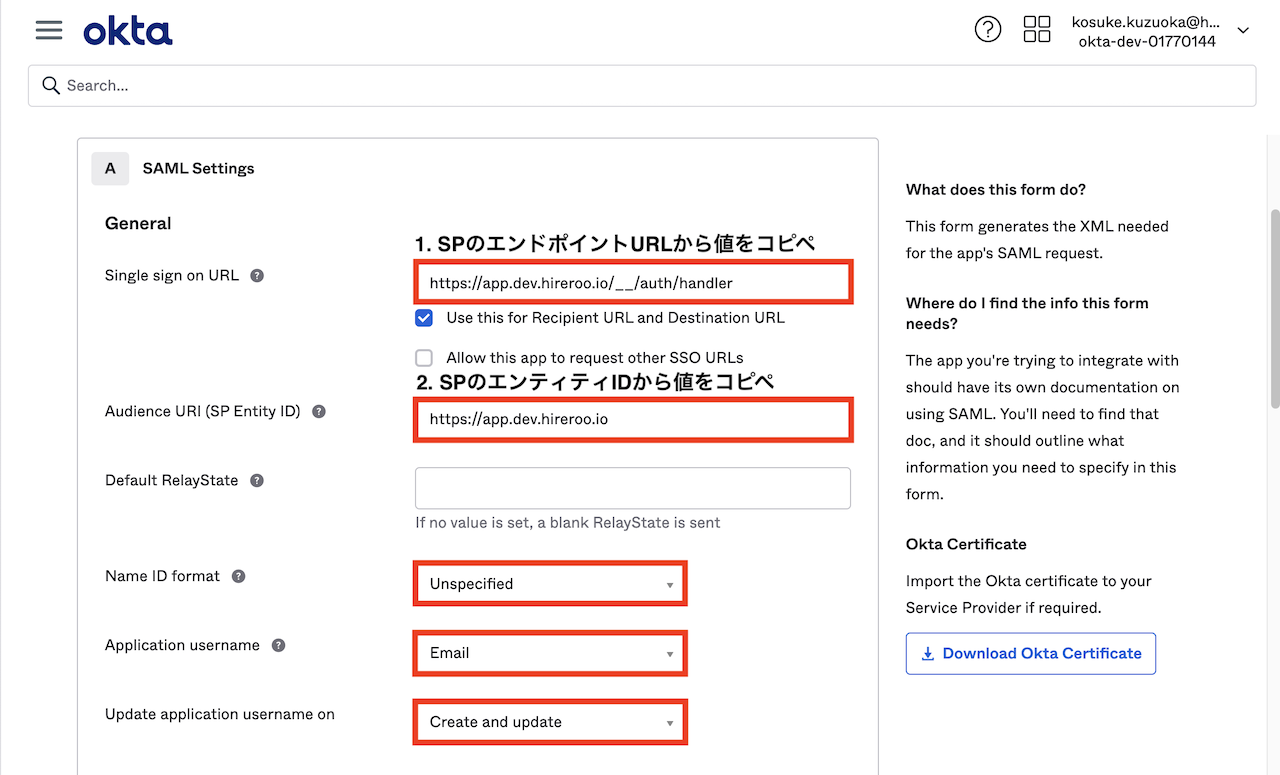Open the apps grid icon
1280x775 pixels.
[1037, 29]
